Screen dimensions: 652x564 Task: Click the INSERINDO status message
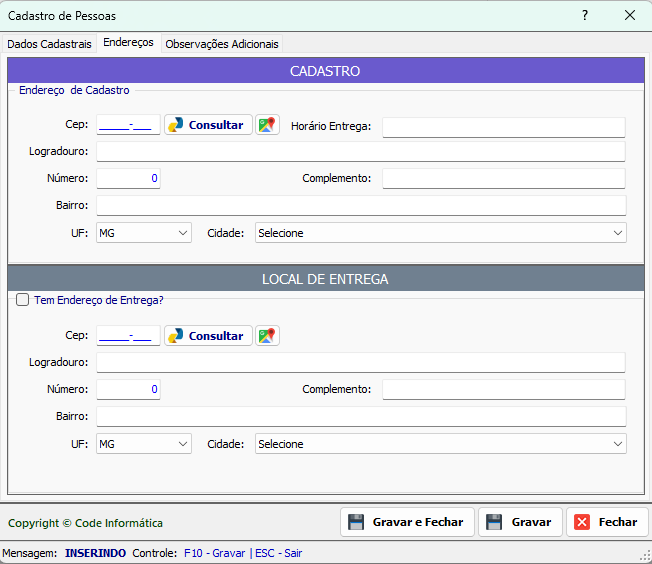tap(95, 553)
